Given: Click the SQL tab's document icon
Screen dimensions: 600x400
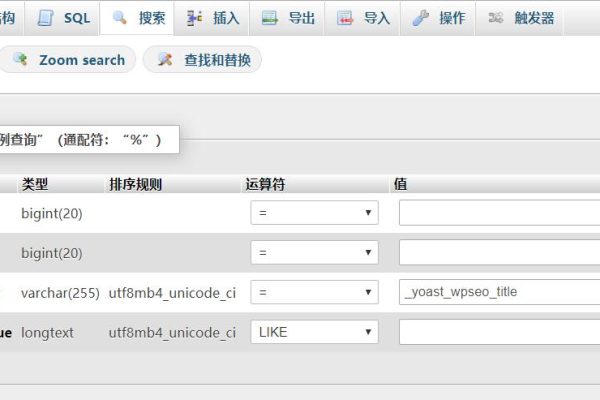Looking at the screenshot, I should click(x=46, y=18).
